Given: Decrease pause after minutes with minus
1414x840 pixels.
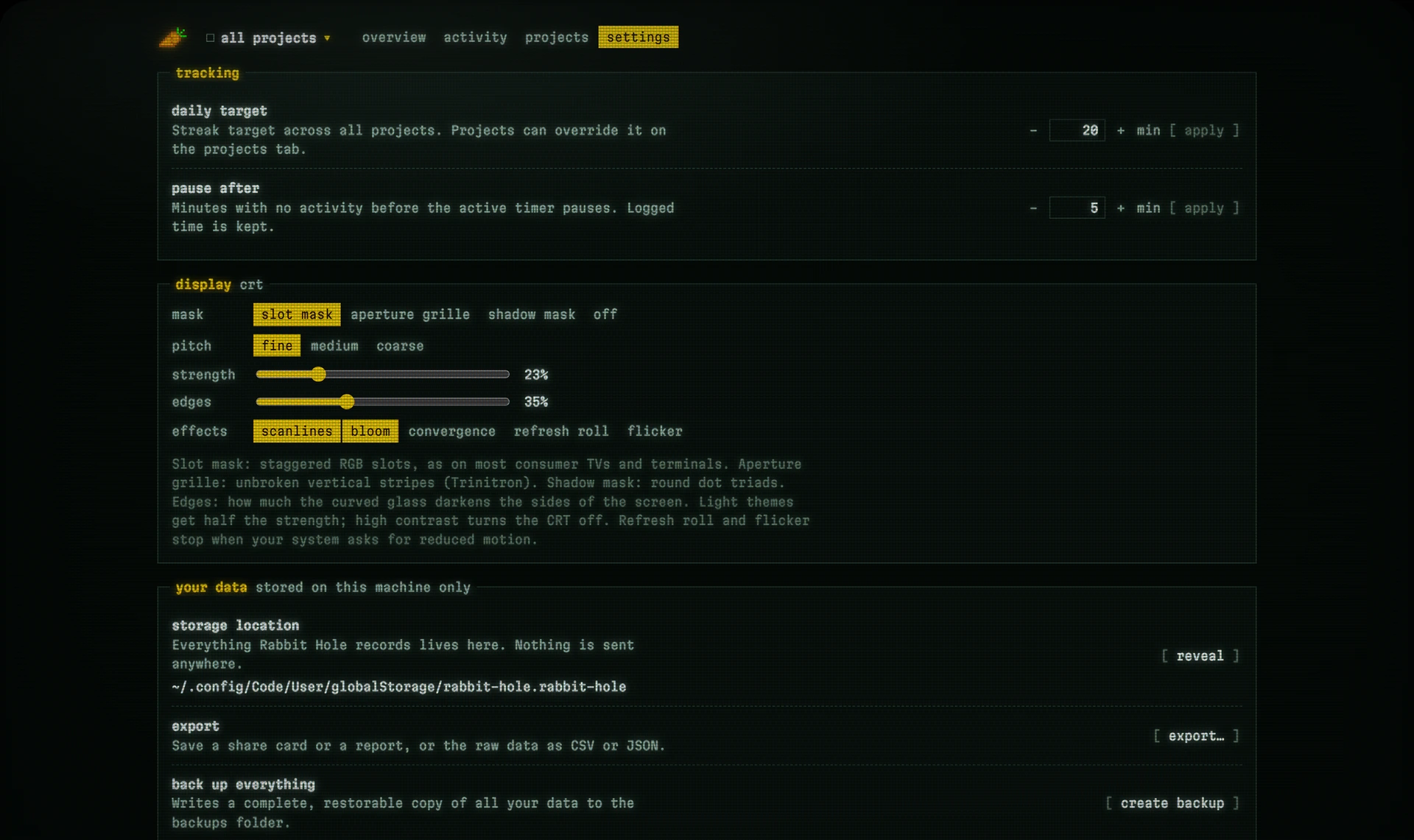Looking at the screenshot, I should tap(1033, 208).
